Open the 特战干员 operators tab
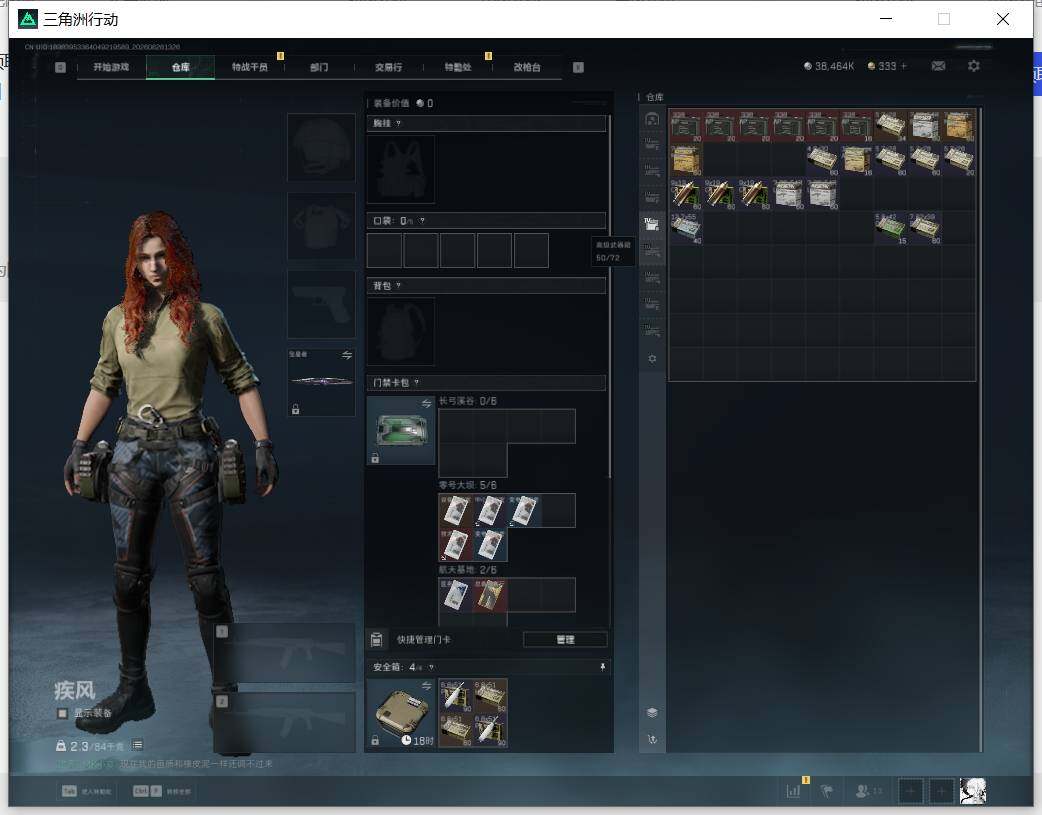The image size is (1042, 815). tap(250, 67)
